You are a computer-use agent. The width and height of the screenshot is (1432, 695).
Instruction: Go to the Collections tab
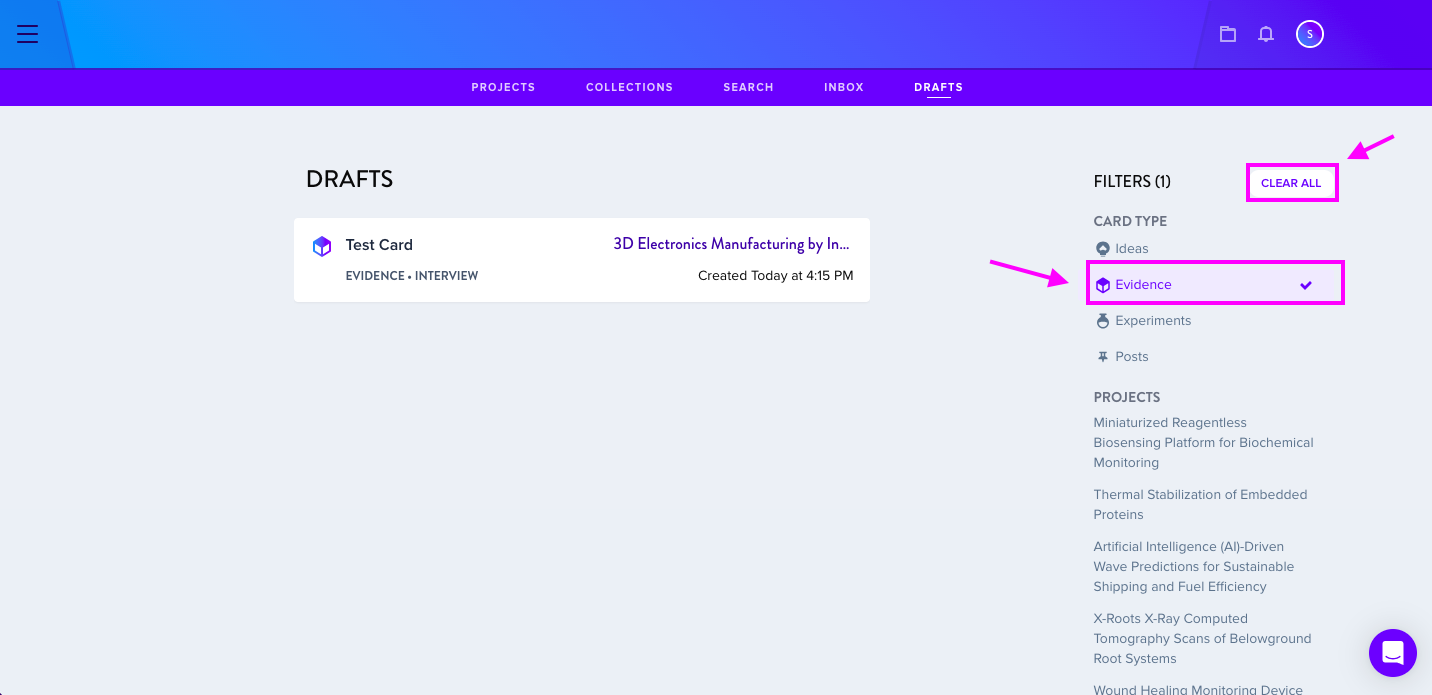point(629,87)
